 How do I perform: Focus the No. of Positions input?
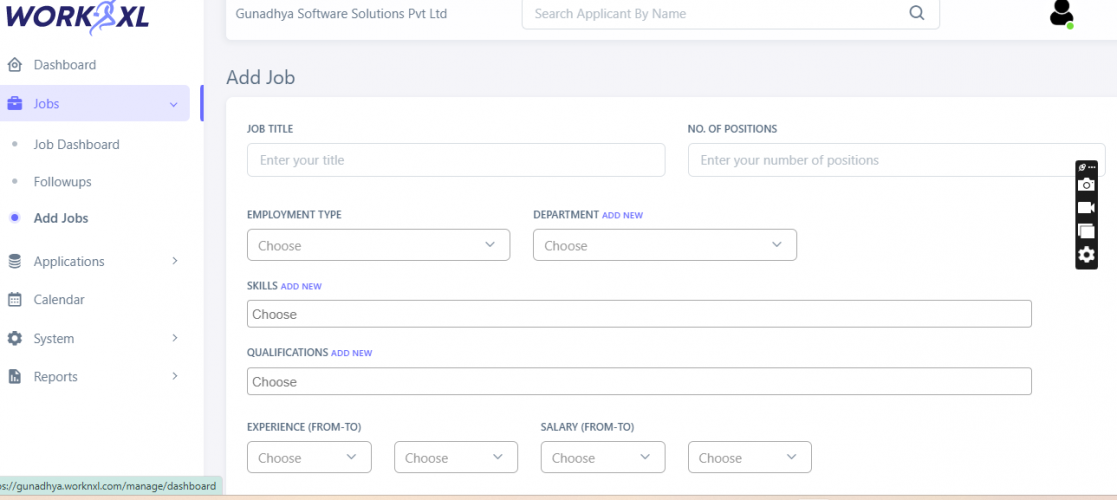896,160
